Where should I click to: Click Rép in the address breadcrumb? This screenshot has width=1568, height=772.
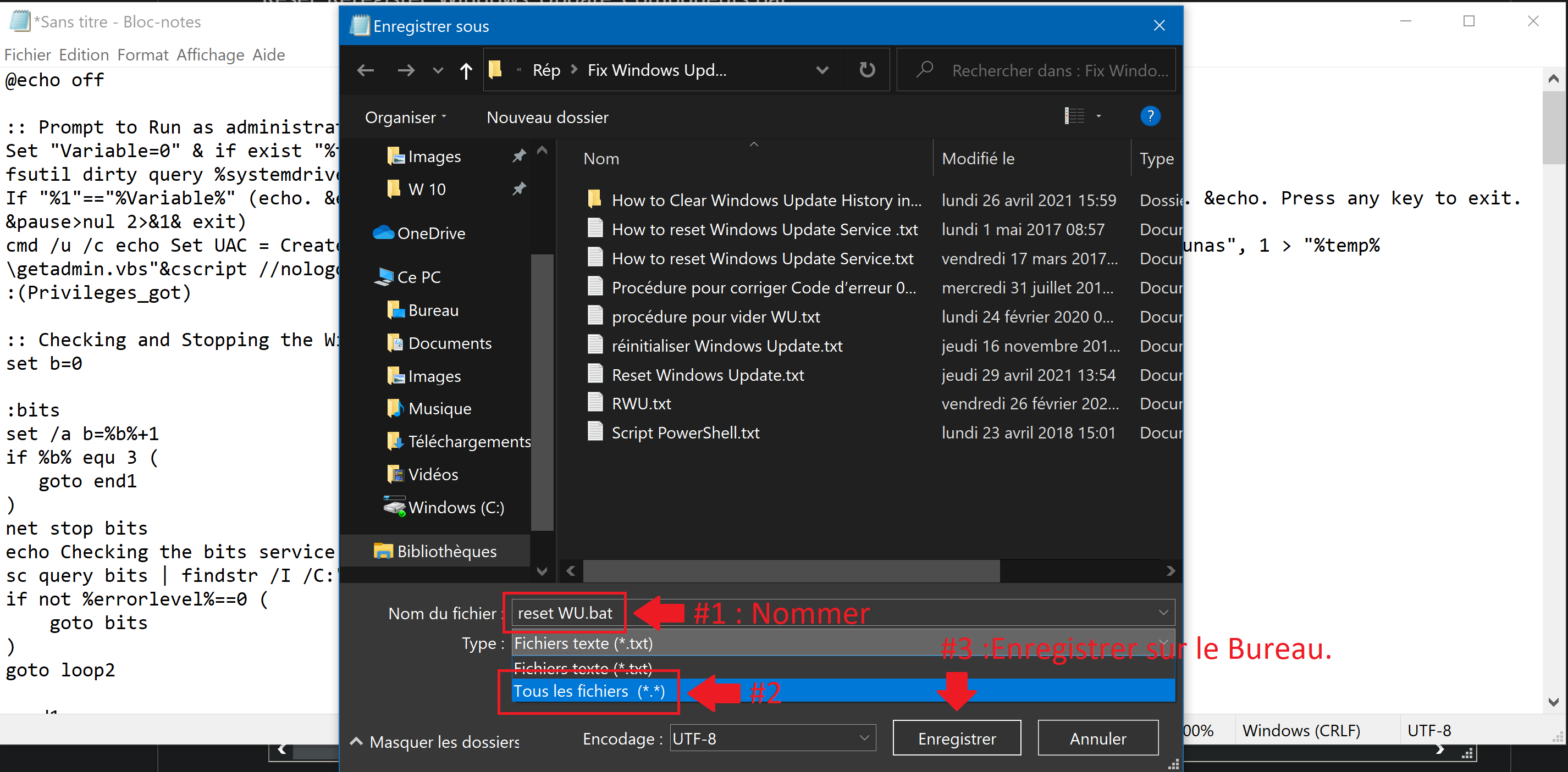point(546,70)
